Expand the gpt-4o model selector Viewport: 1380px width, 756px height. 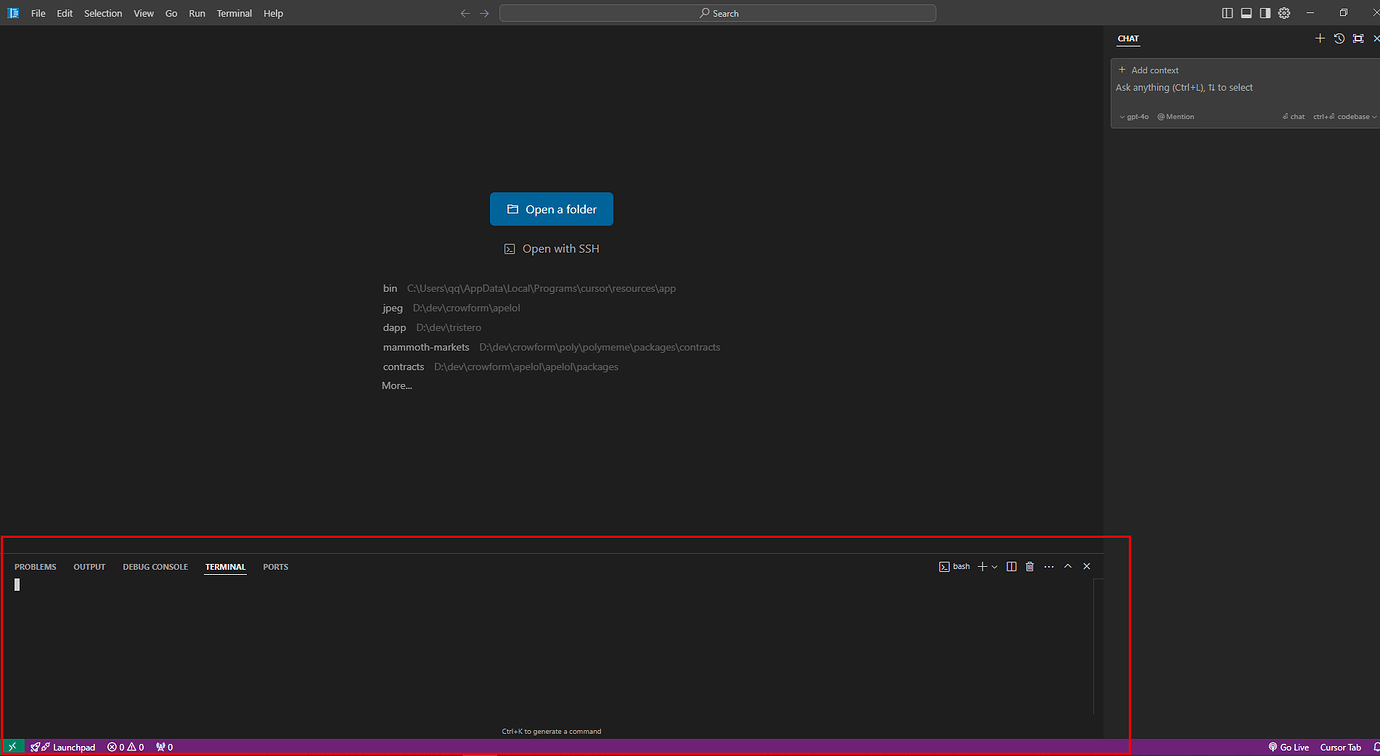(1132, 116)
